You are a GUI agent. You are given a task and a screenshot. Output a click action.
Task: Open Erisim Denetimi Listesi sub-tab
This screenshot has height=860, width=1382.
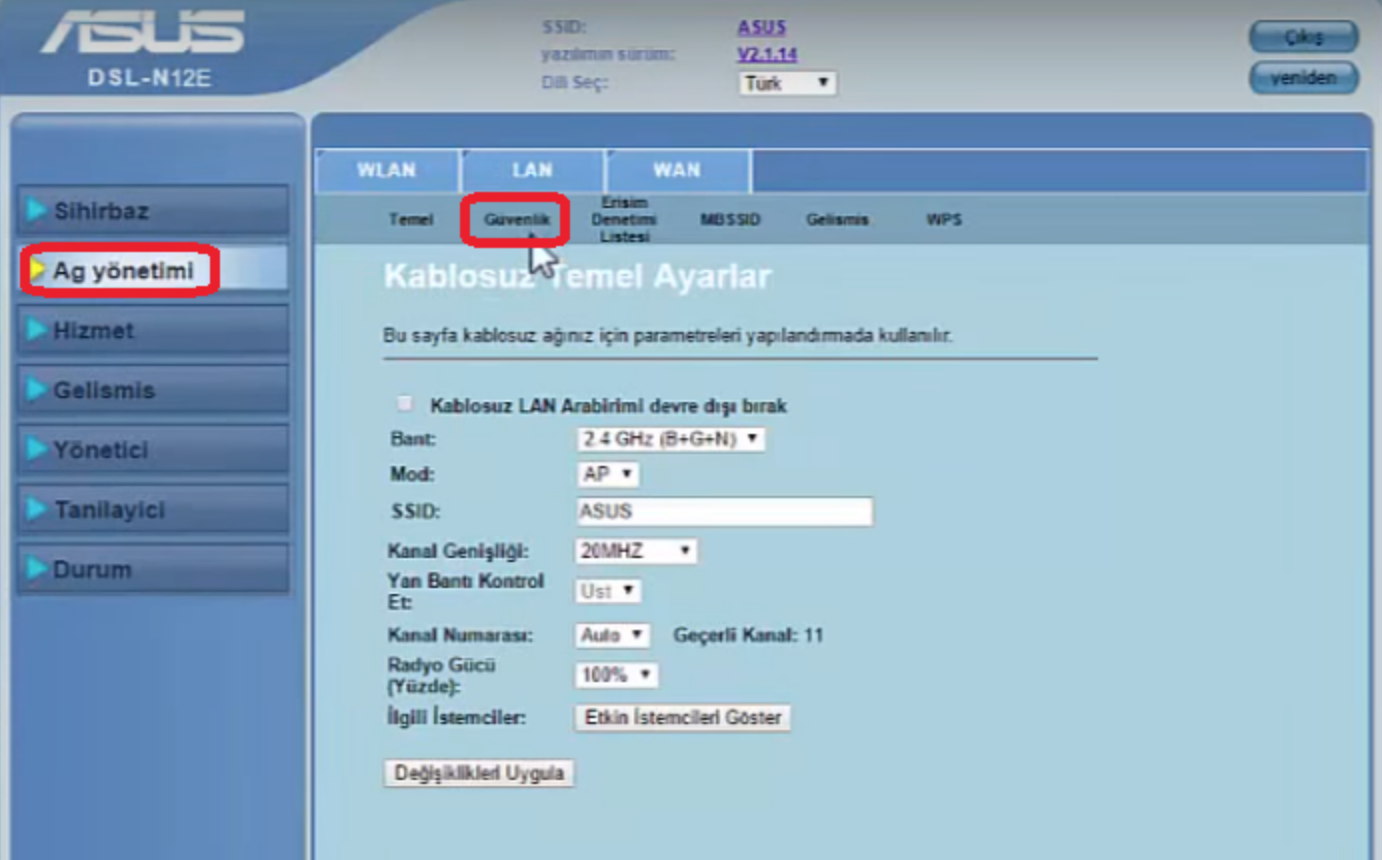[x=624, y=219]
